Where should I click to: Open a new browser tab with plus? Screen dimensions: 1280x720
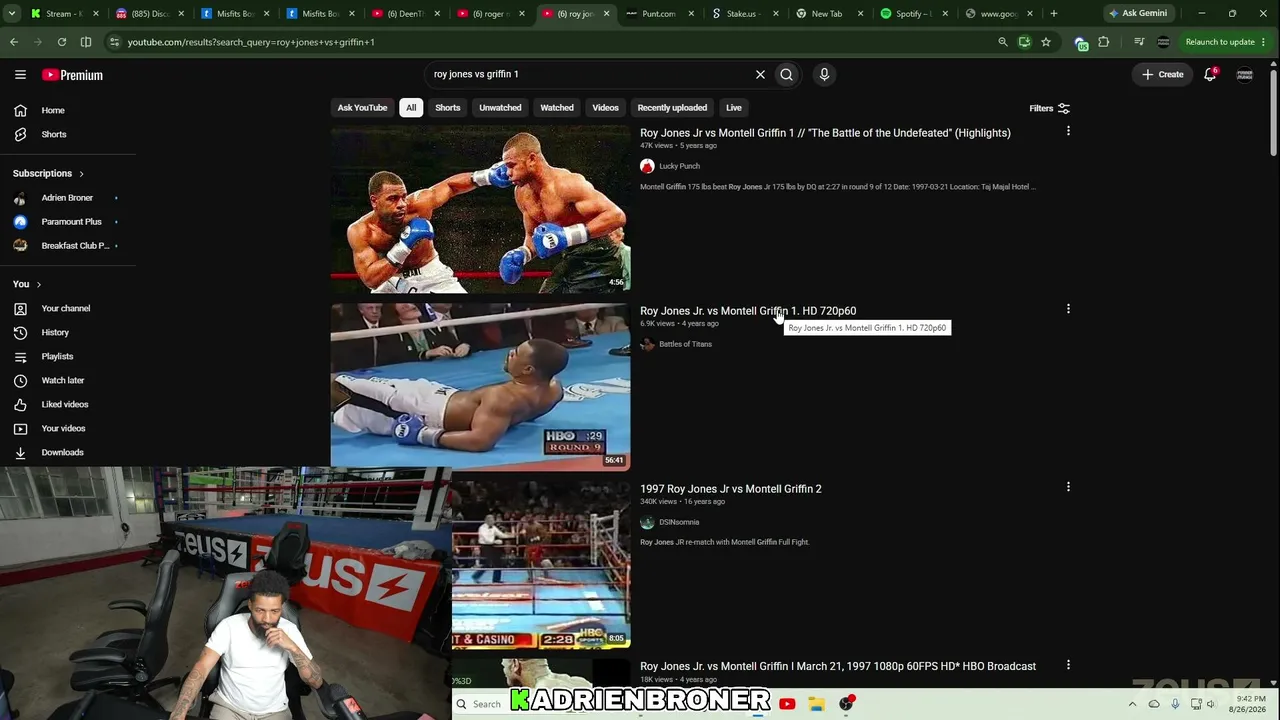tap(1054, 14)
